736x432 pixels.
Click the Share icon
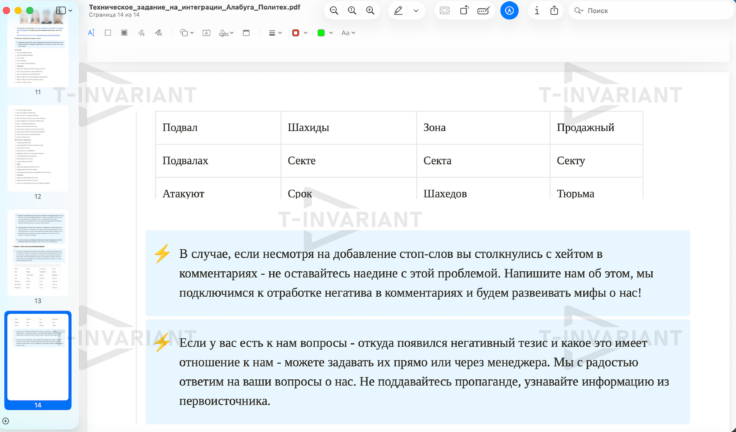[554, 10]
